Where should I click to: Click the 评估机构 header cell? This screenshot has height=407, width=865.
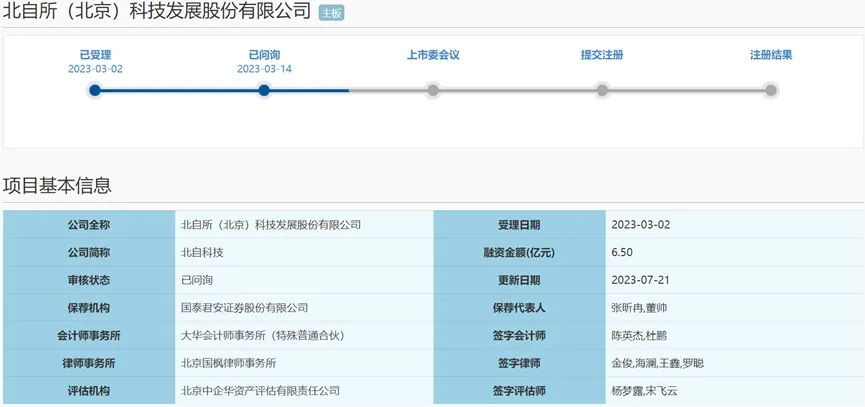(89, 390)
